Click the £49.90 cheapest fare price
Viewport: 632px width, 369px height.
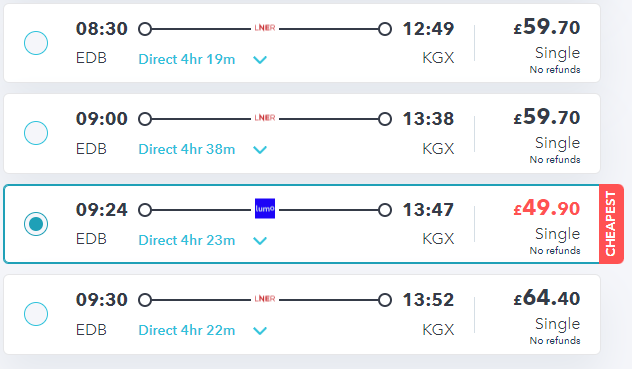pyautogui.click(x=547, y=208)
